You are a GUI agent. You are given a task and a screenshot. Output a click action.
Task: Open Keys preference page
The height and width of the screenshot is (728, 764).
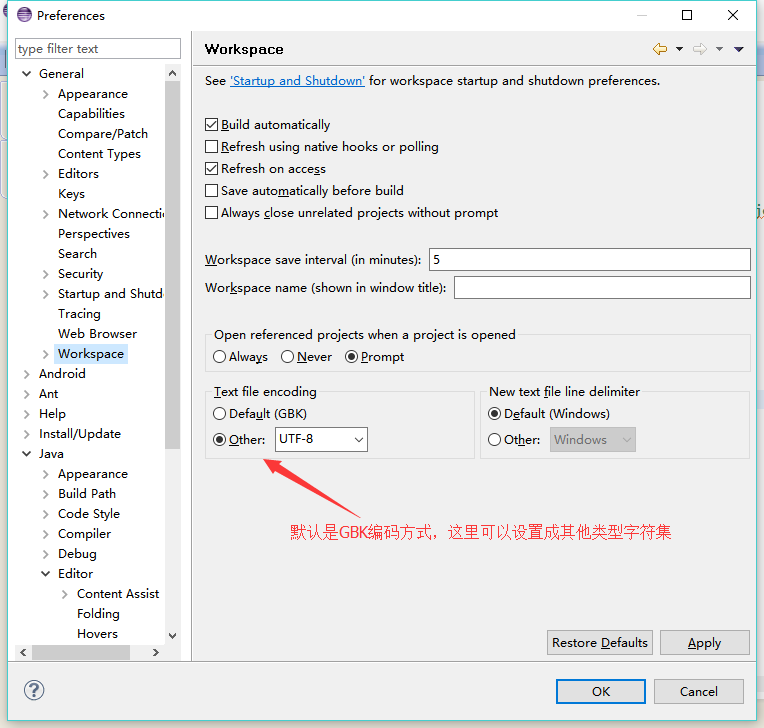(71, 193)
